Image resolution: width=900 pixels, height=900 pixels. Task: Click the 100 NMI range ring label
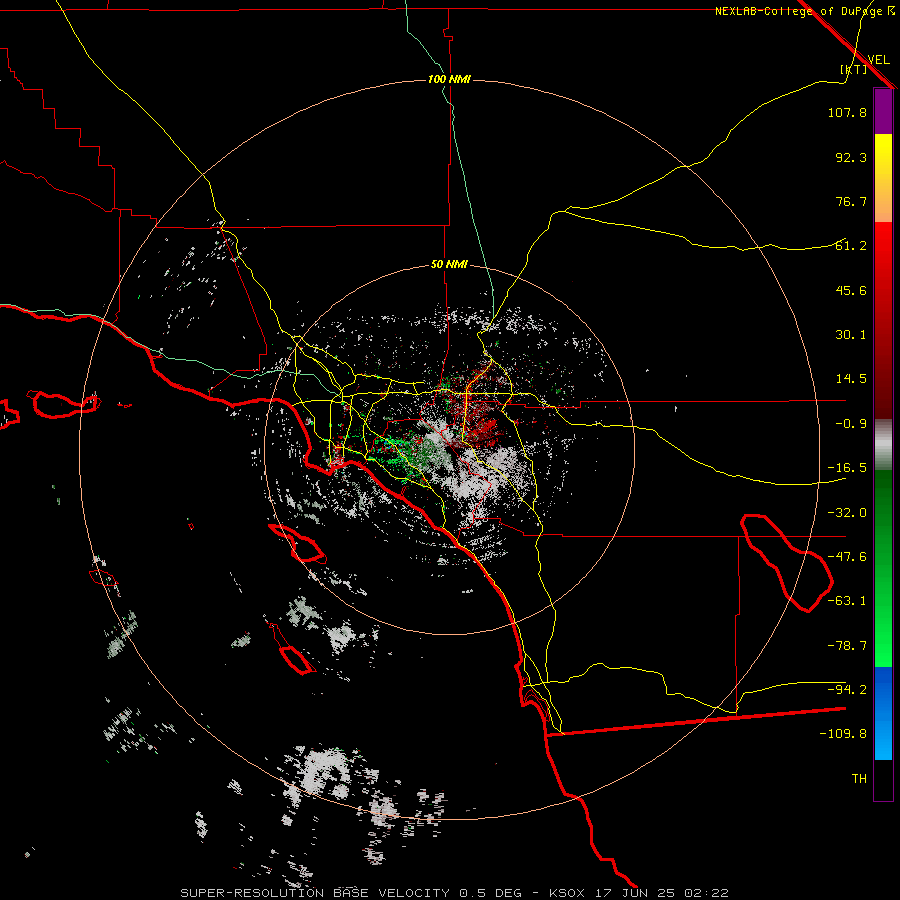click(449, 79)
